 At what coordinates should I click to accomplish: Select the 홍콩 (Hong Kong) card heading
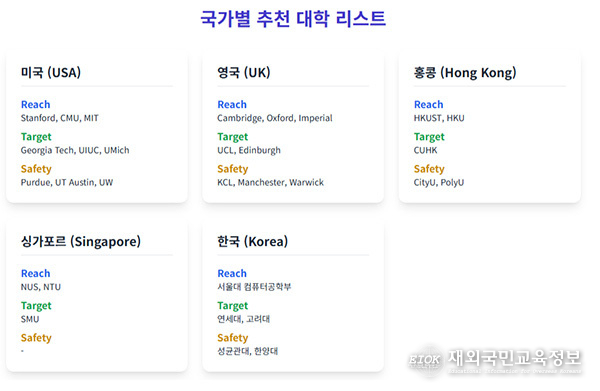tap(465, 72)
